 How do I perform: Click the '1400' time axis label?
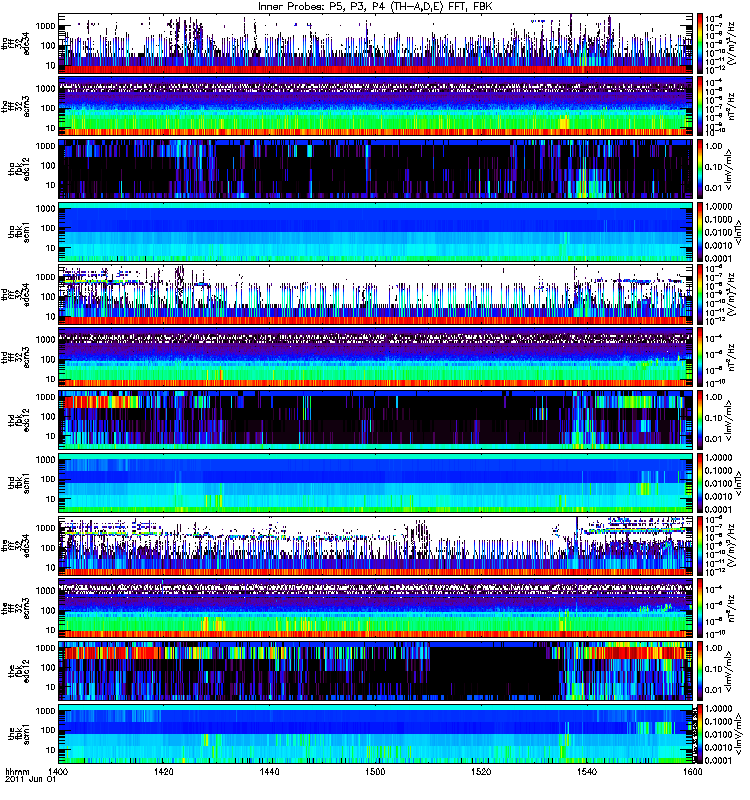pos(59,772)
